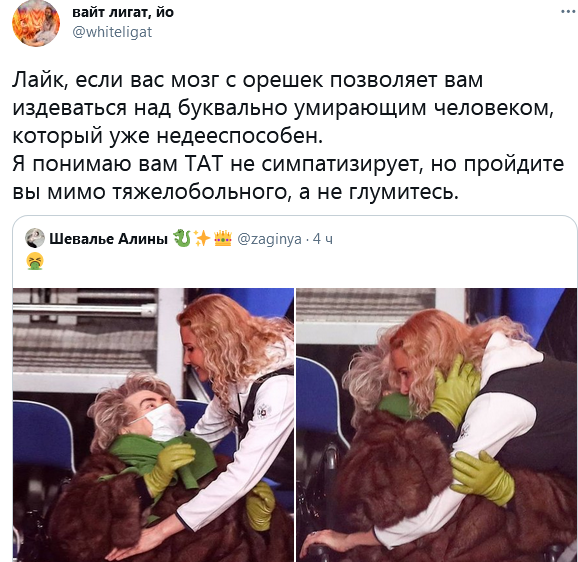This screenshot has height=562, width=578.
Task: Click the small avatar of Шевалье Алины
Action: click(35, 238)
